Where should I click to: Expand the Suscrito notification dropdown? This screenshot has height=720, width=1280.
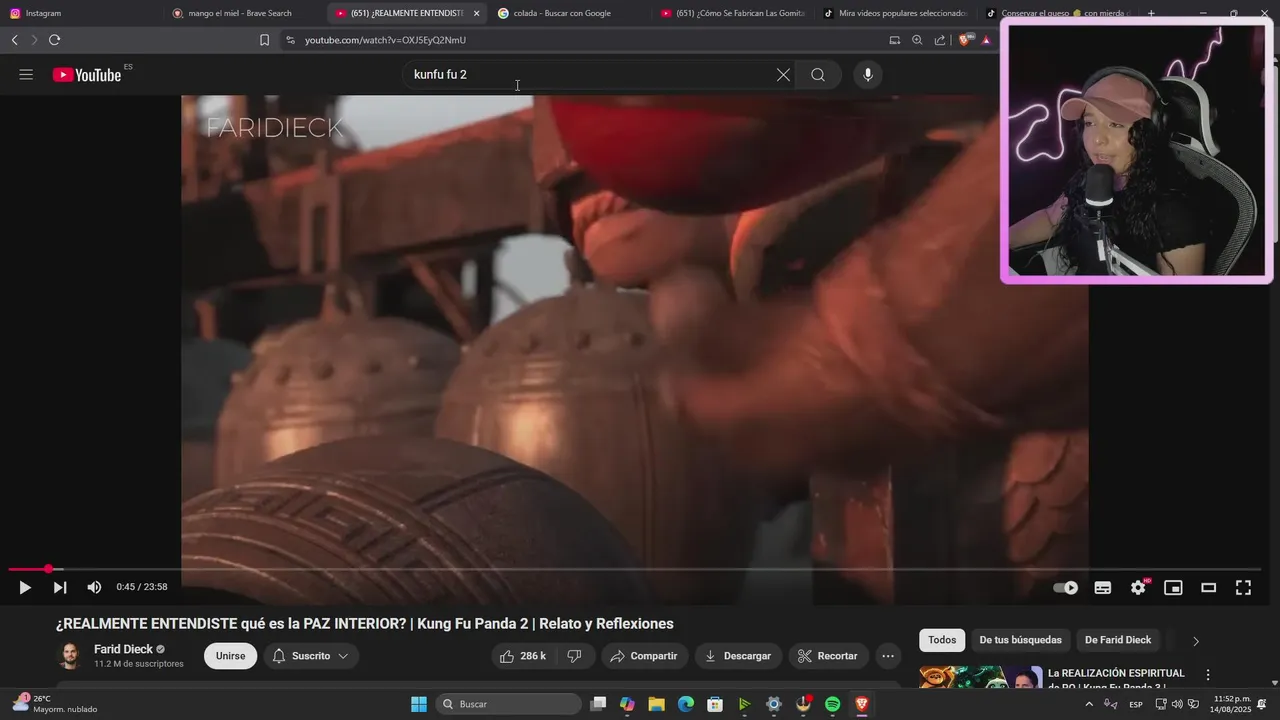tap(311, 656)
